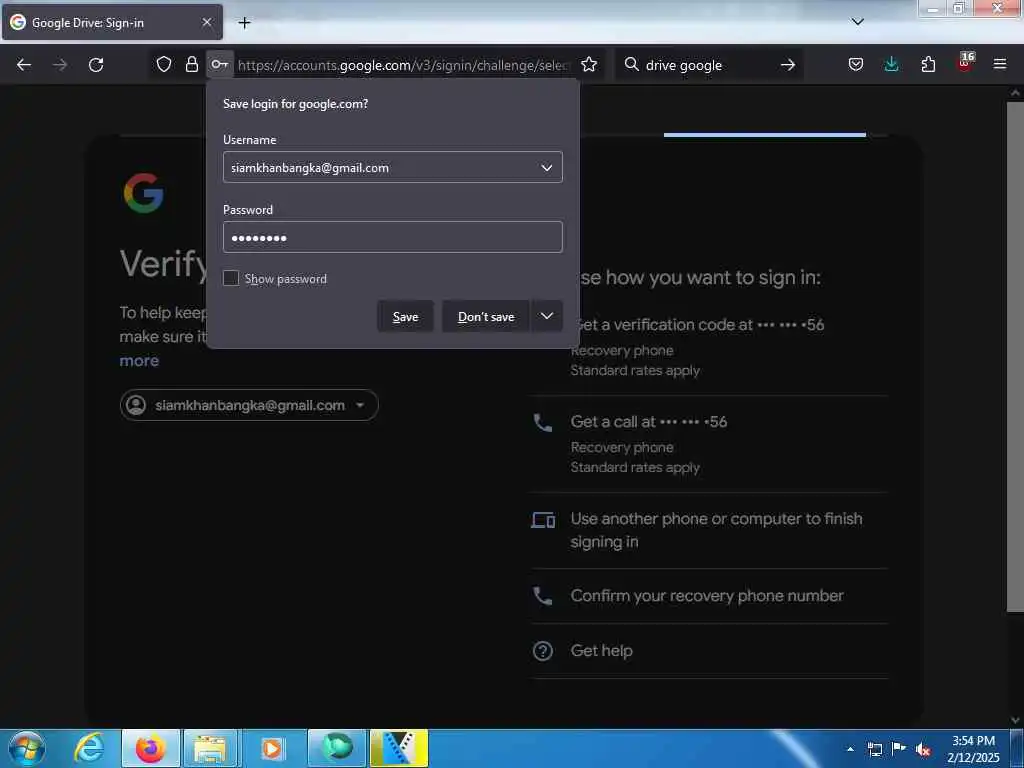The image size is (1024, 768).
Task: Click the network tray icon
Action: [874, 749]
